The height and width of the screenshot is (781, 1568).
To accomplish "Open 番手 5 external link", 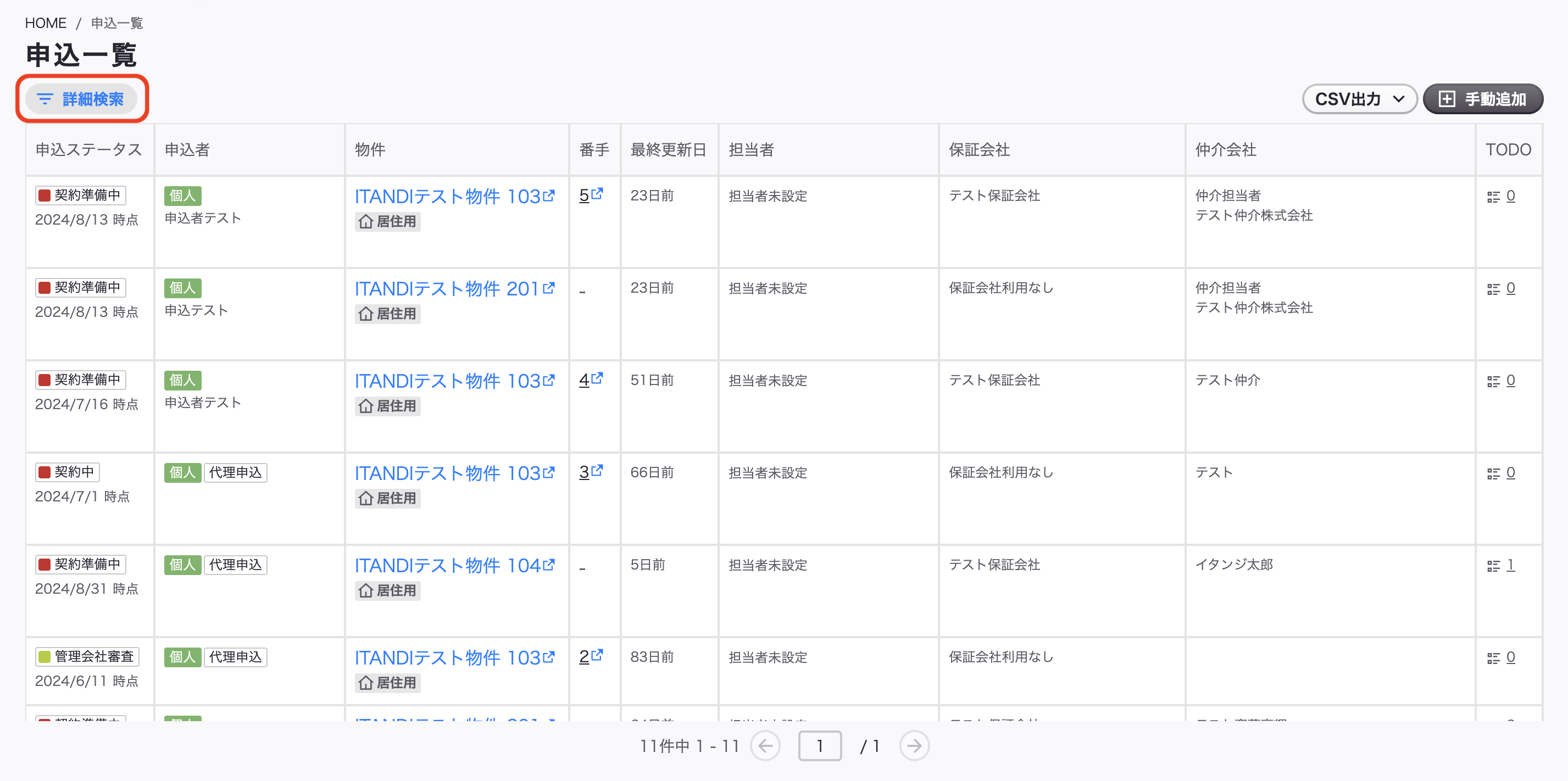I will click(x=591, y=195).
